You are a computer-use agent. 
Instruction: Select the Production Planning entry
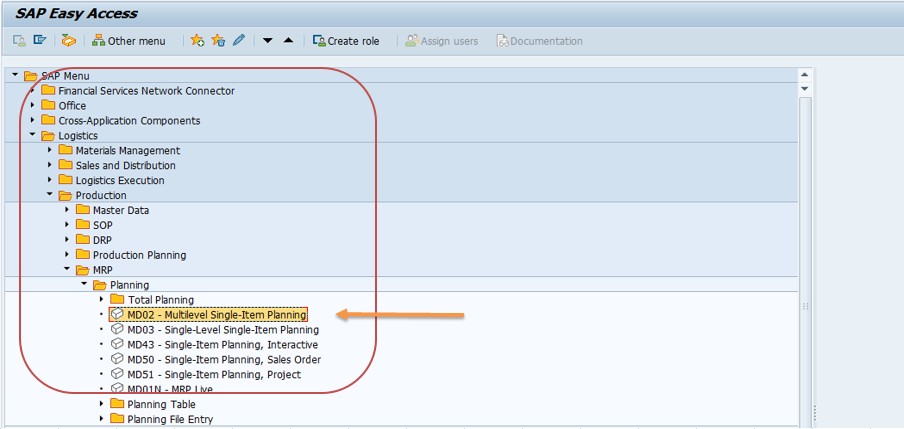[x=140, y=255]
